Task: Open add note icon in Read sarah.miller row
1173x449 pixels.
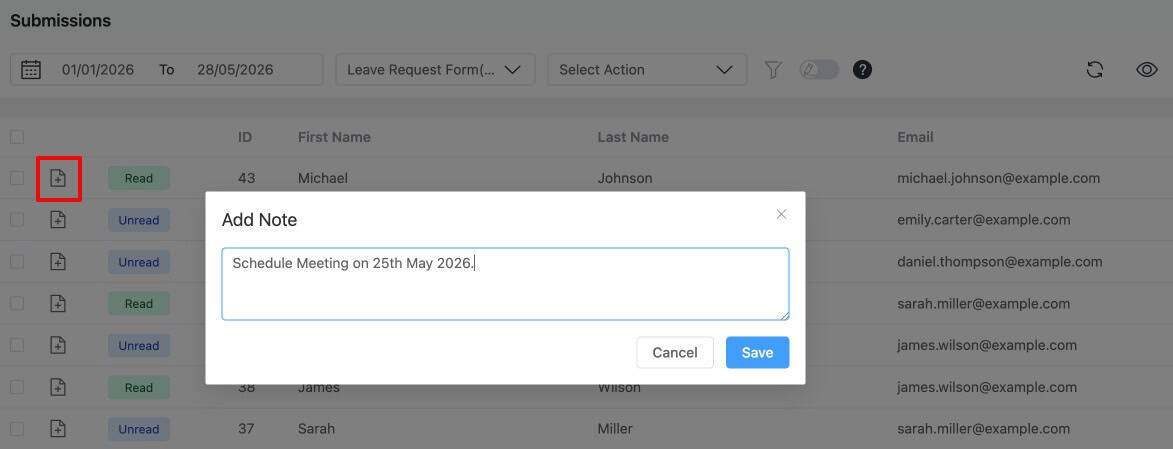Action: point(58,303)
